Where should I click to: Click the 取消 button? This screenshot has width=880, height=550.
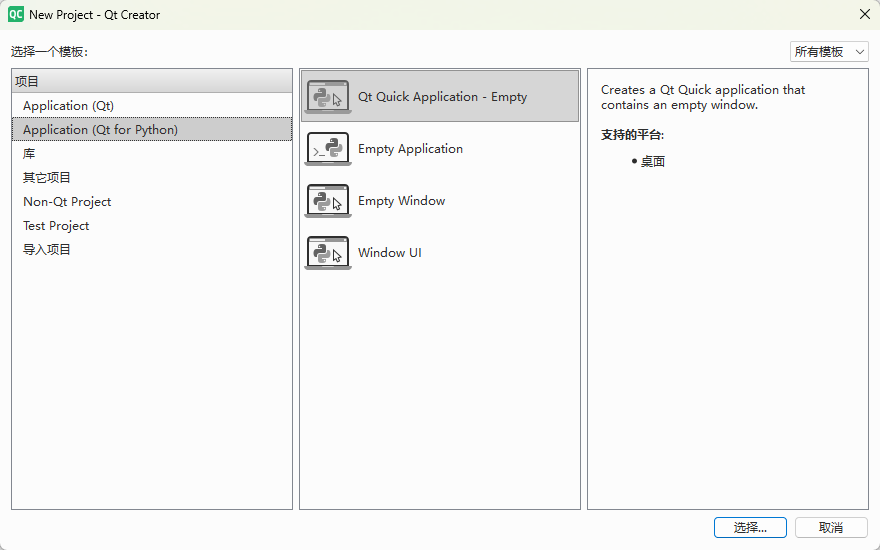click(x=831, y=528)
